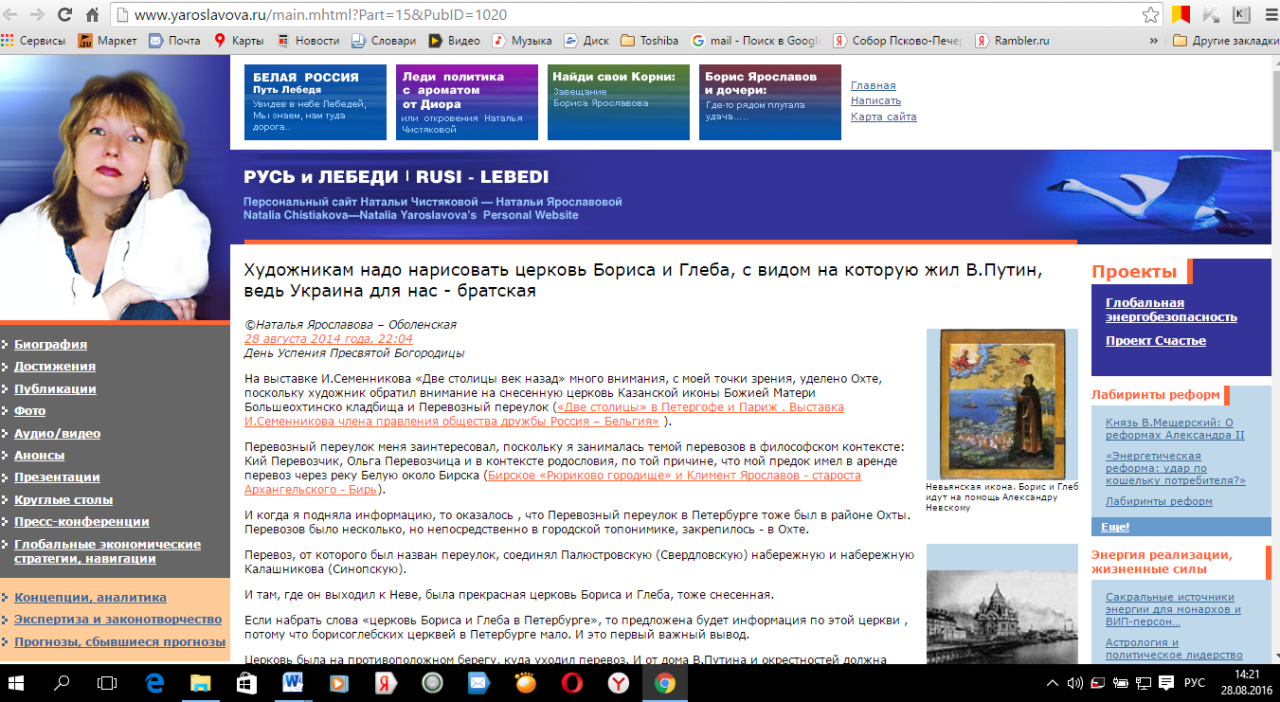Click the browser forward arrow
Image resolution: width=1280 pixels, height=702 pixels.
(x=38, y=15)
